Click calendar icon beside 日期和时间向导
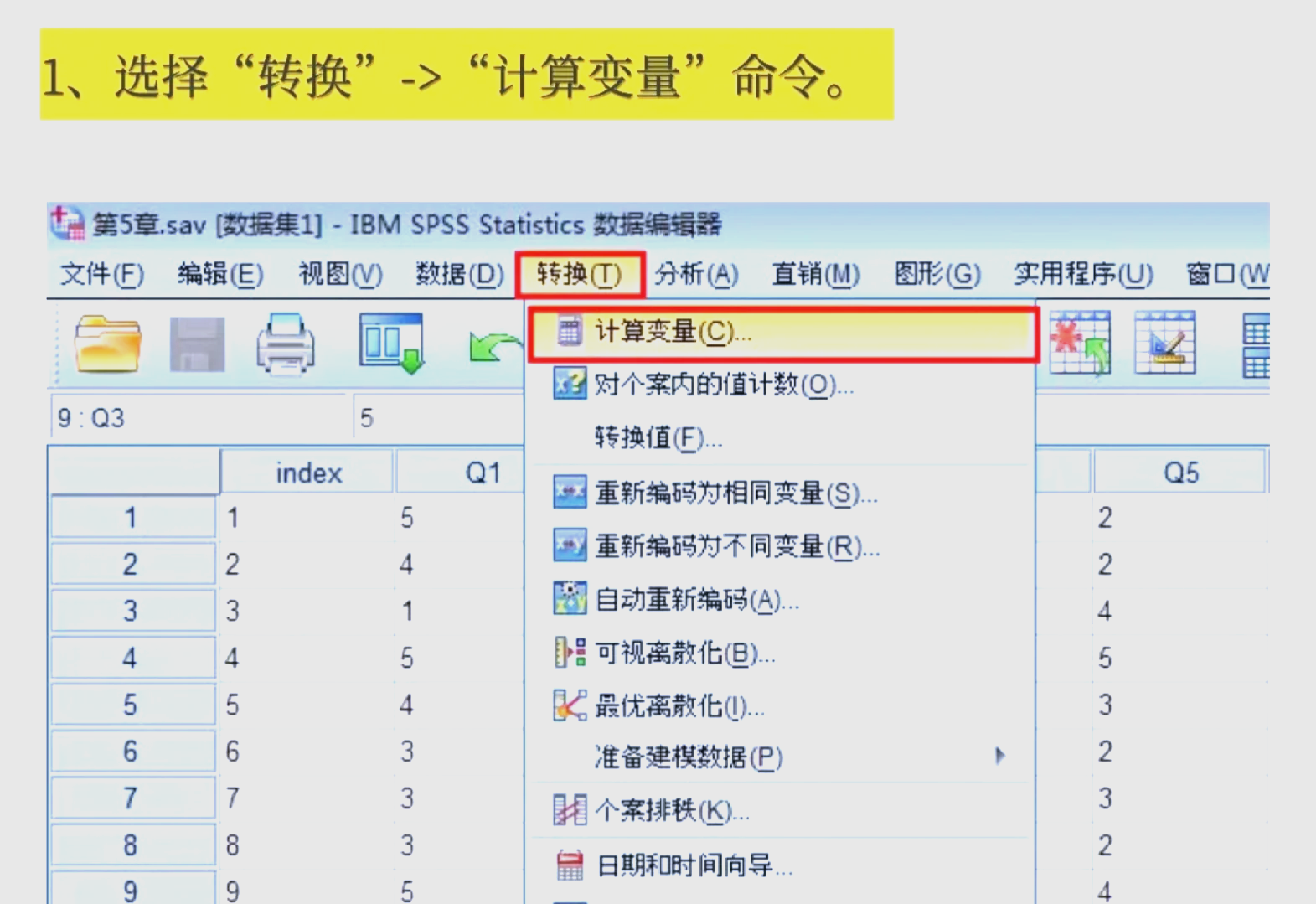The height and width of the screenshot is (904, 1316). (570, 865)
